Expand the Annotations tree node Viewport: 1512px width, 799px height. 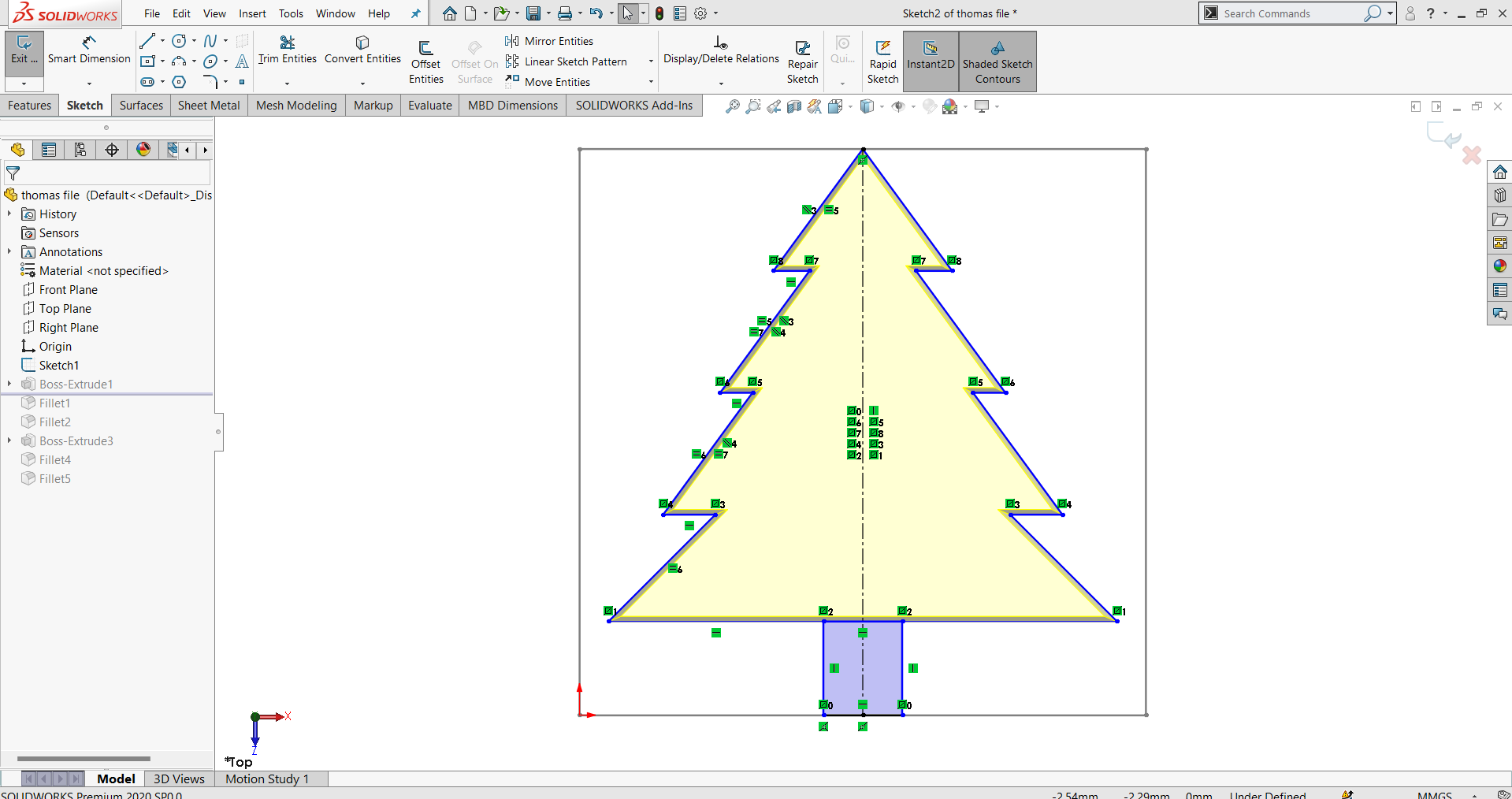point(9,251)
